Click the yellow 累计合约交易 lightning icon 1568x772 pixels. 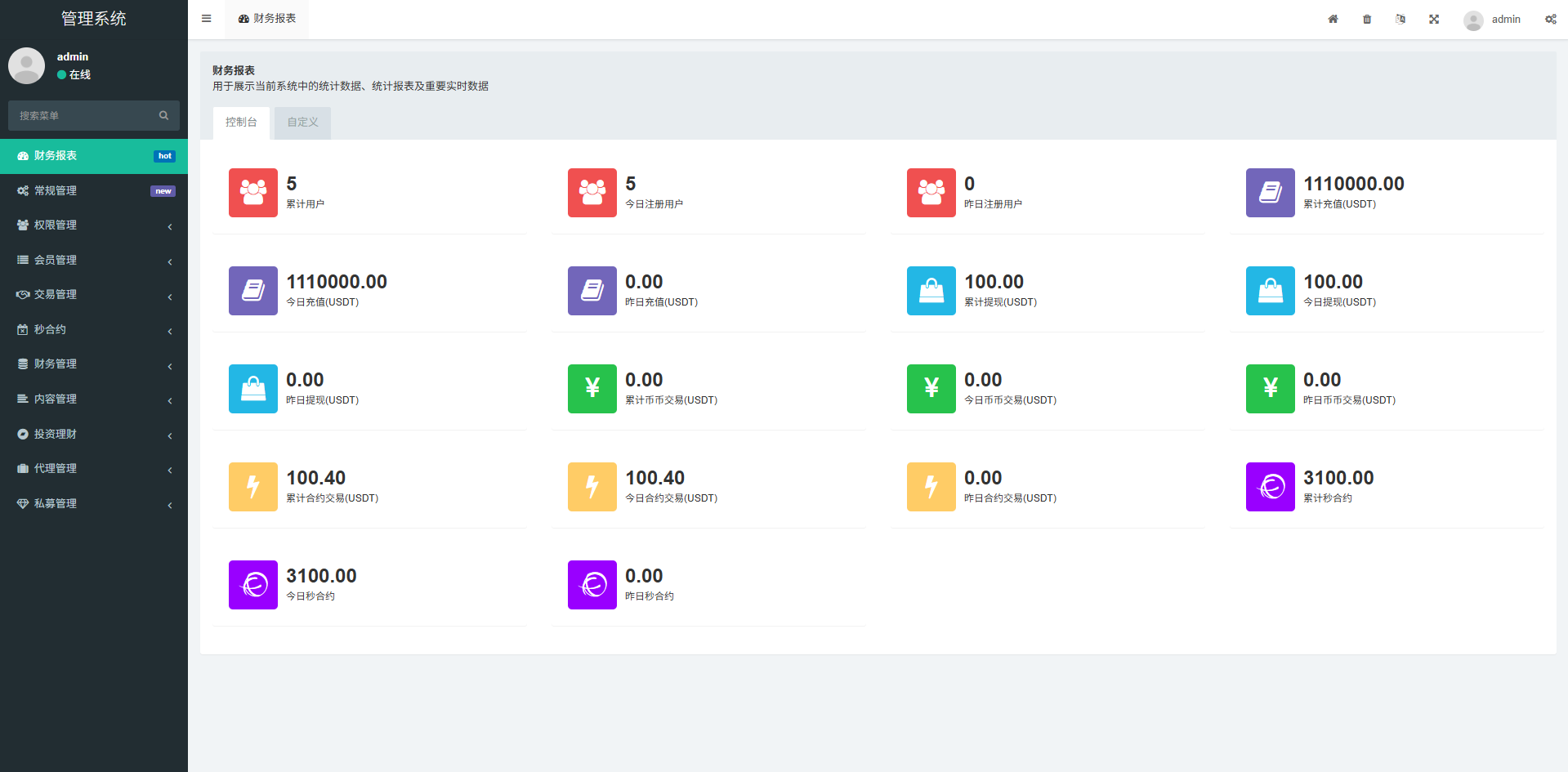pos(253,487)
